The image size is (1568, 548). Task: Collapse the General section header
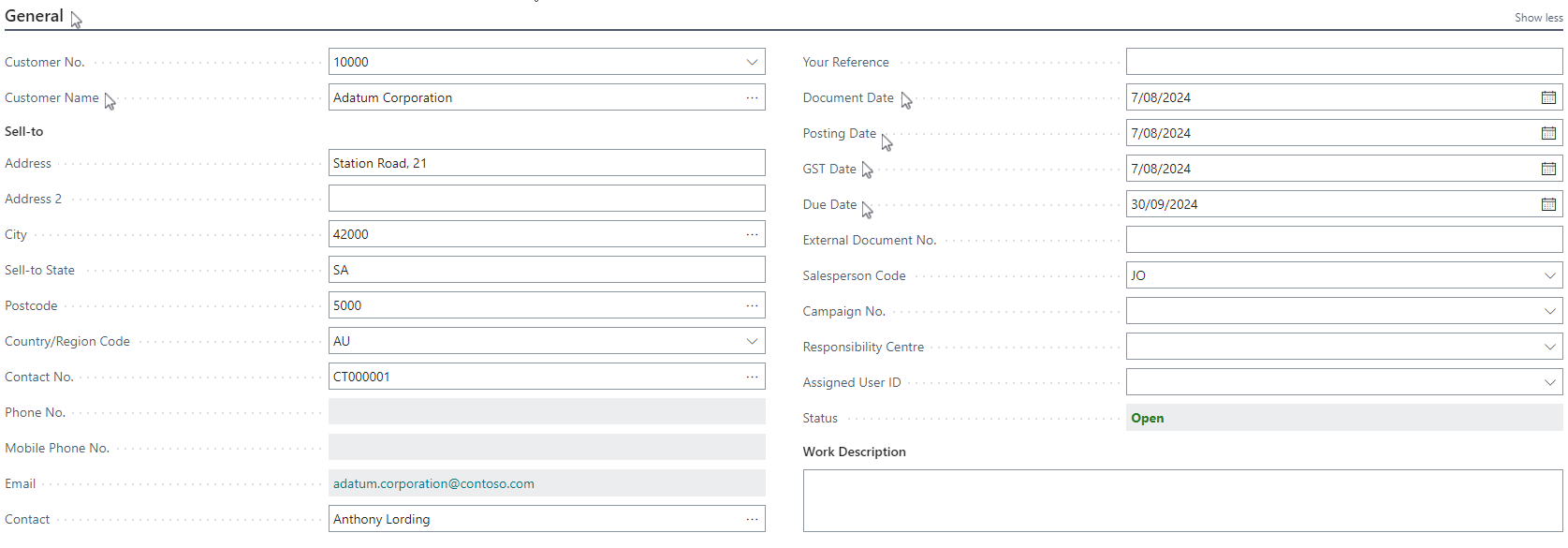pyautogui.click(x=34, y=16)
